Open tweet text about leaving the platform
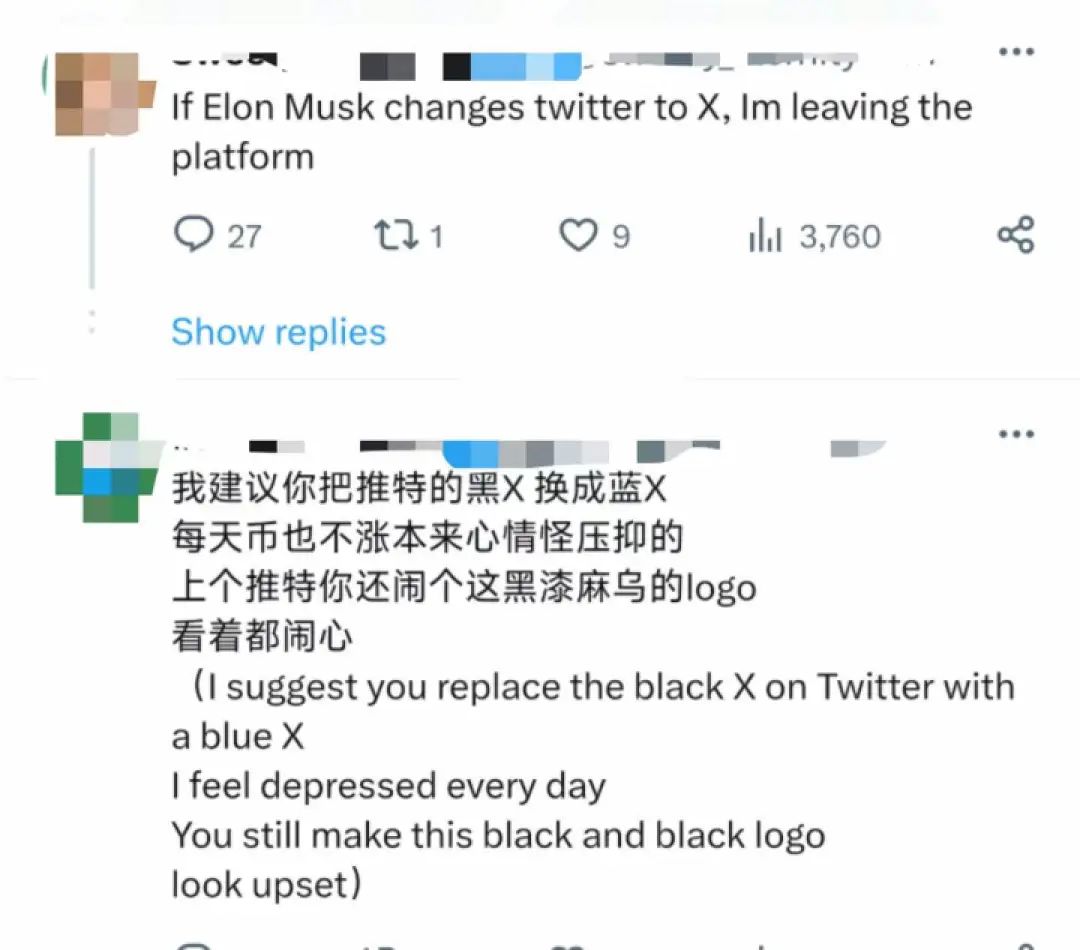This screenshot has height=950, width=1080. click(x=572, y=132)
